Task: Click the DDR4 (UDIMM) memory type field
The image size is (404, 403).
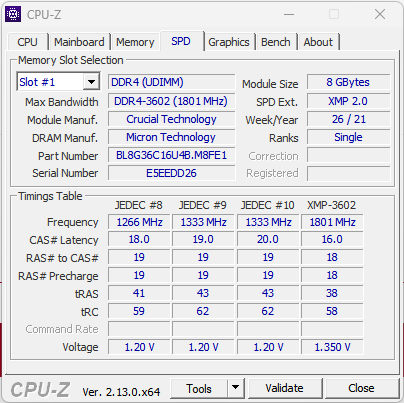Action: click(171, 82)
